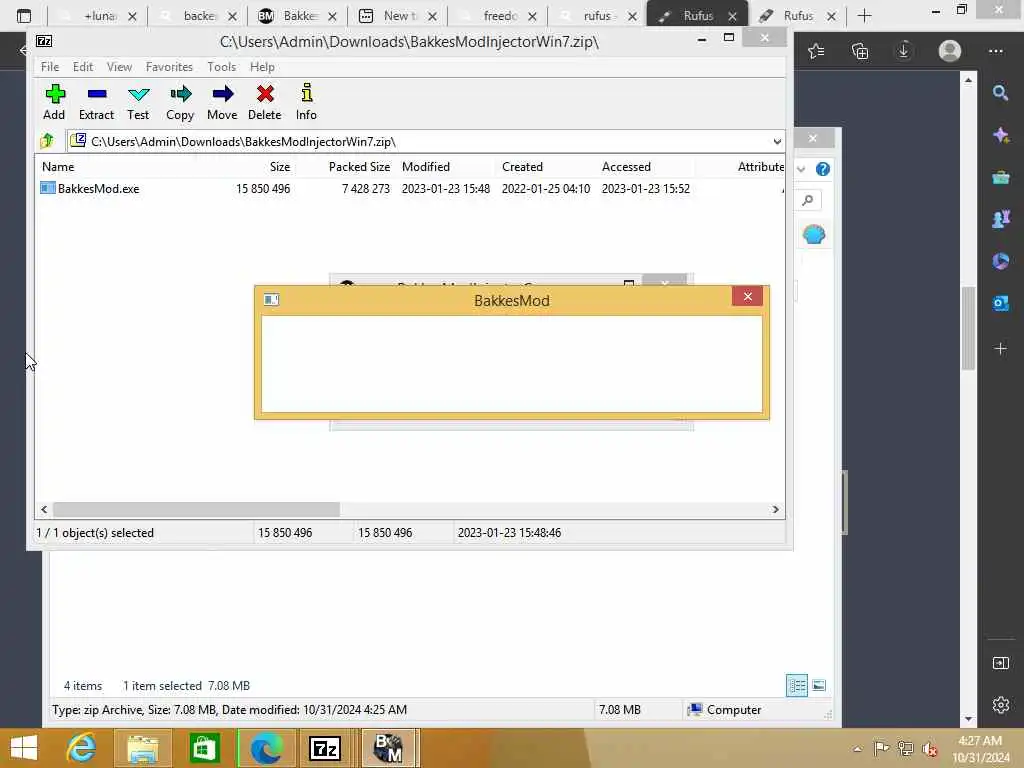
Task: Sort by the Name column header
Action: point(58,167)
